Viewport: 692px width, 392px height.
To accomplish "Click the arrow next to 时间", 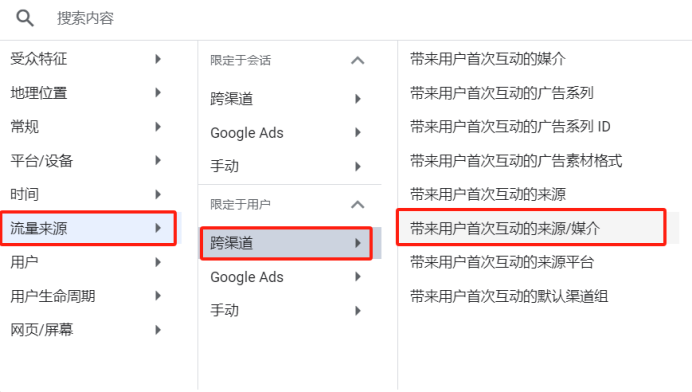I will (x=158, y=194).
